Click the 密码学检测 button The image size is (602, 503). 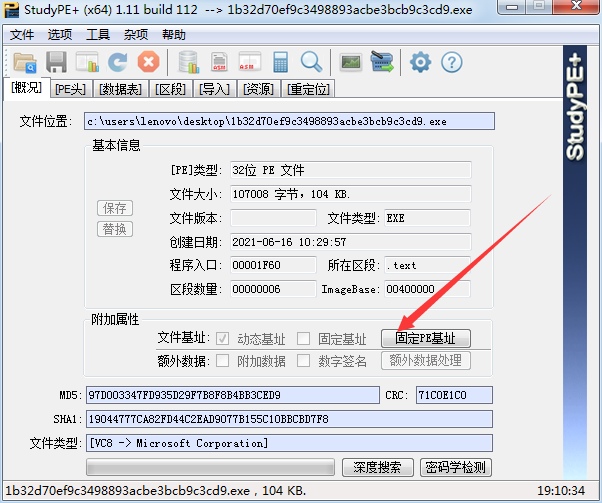(455, 467)
